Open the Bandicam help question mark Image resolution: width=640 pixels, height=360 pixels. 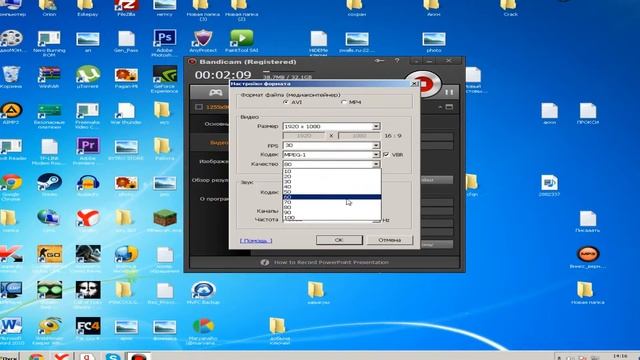397,61
